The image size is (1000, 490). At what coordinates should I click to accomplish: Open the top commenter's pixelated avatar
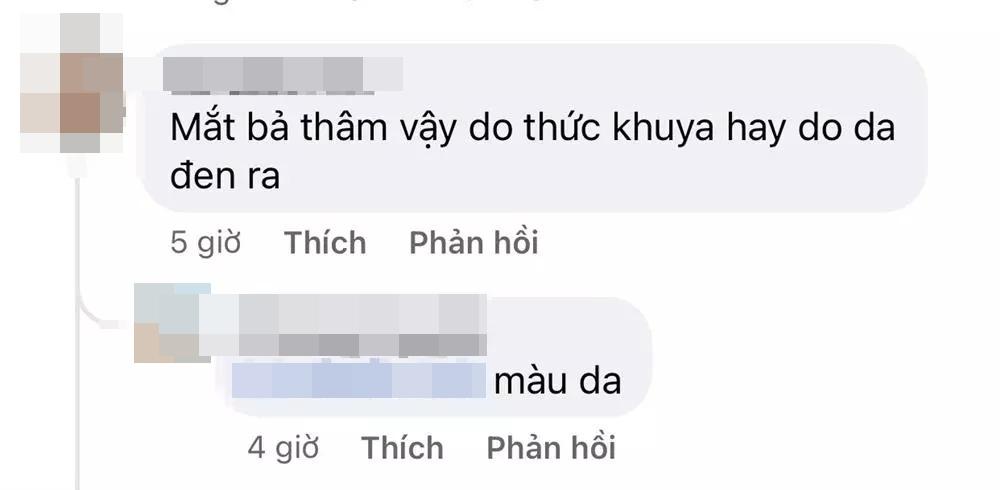tap(72, 83)
